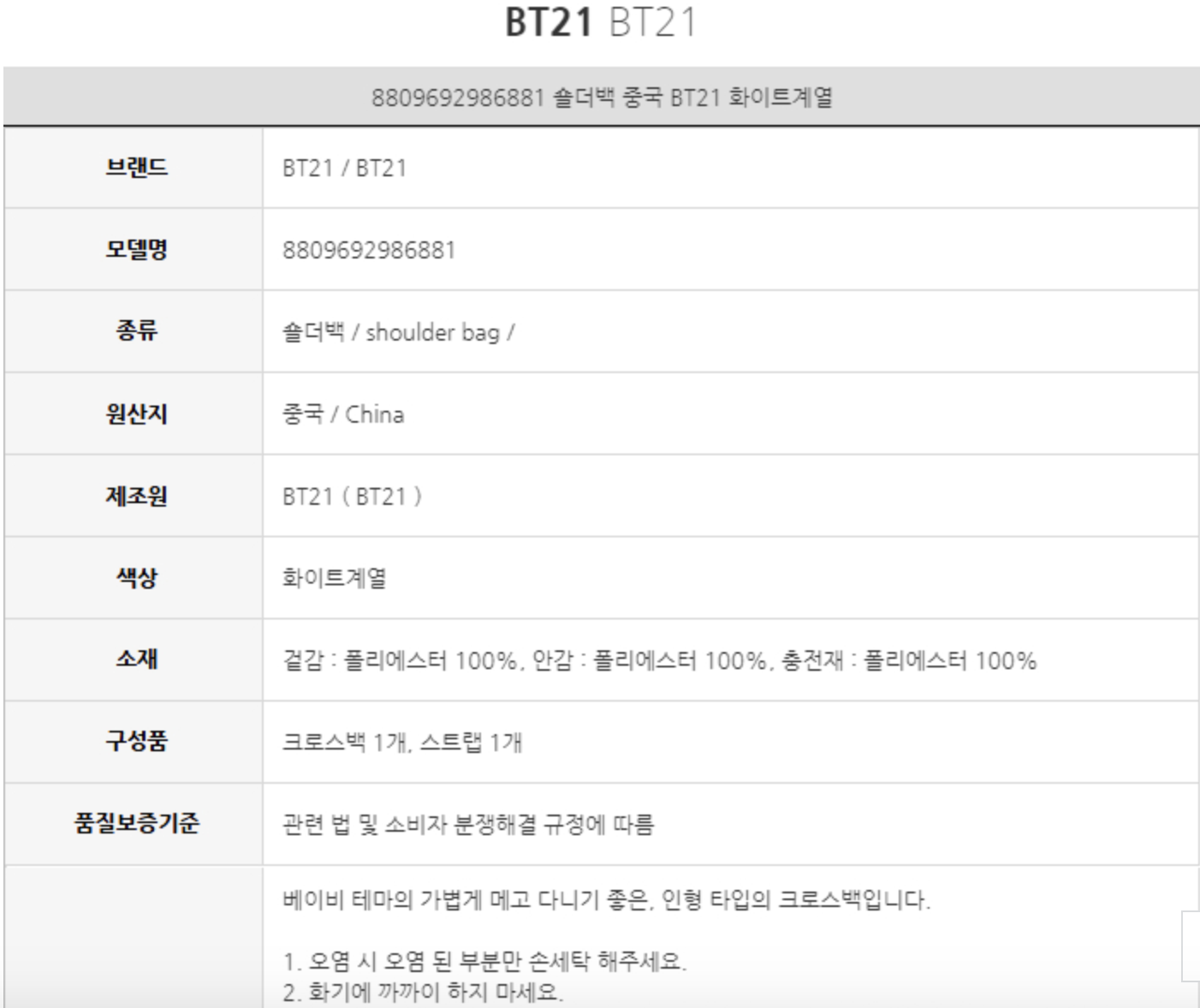Click the gray product summary header bar

click(601, 97)
